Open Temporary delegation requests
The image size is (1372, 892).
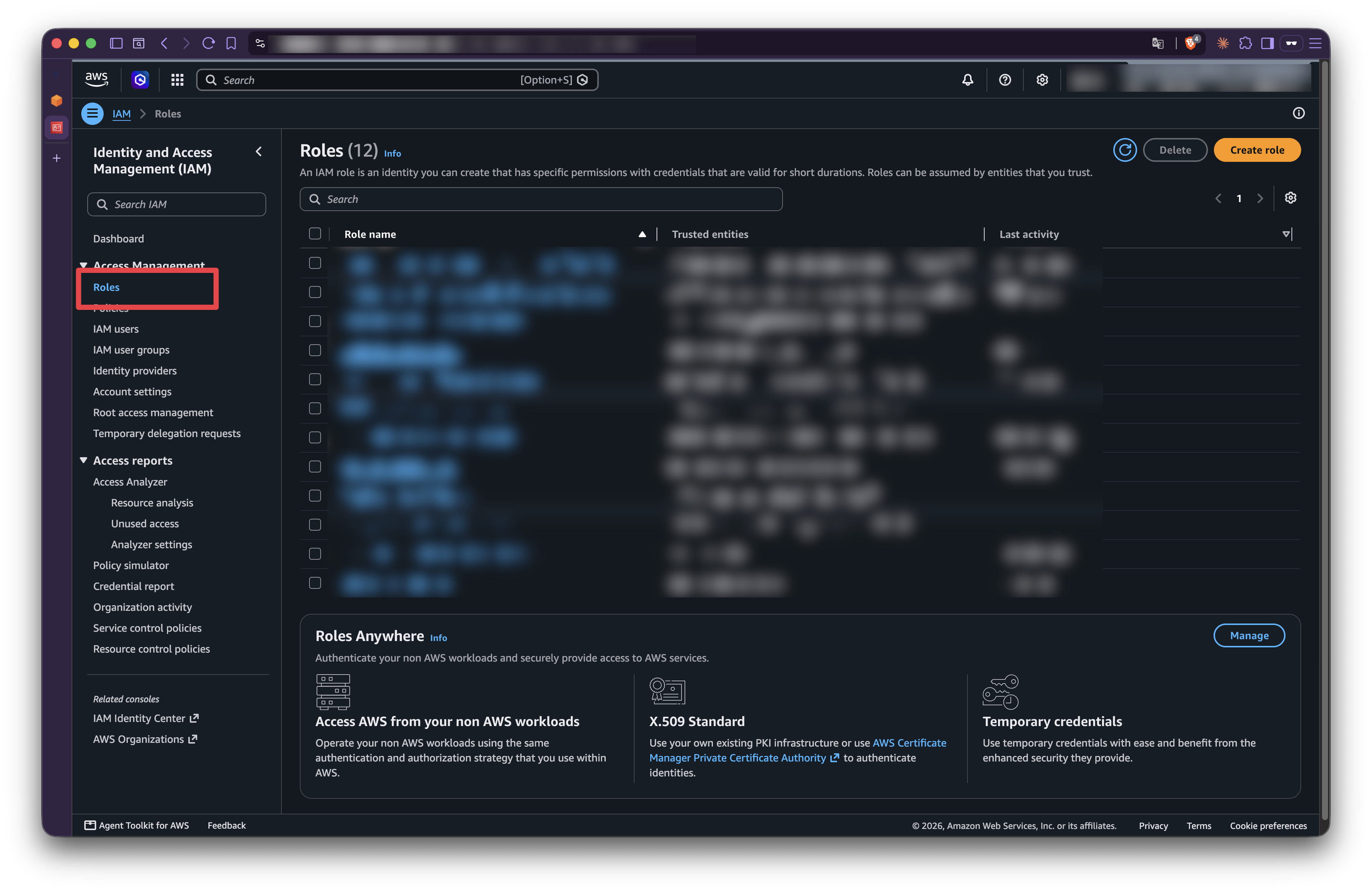167,434
